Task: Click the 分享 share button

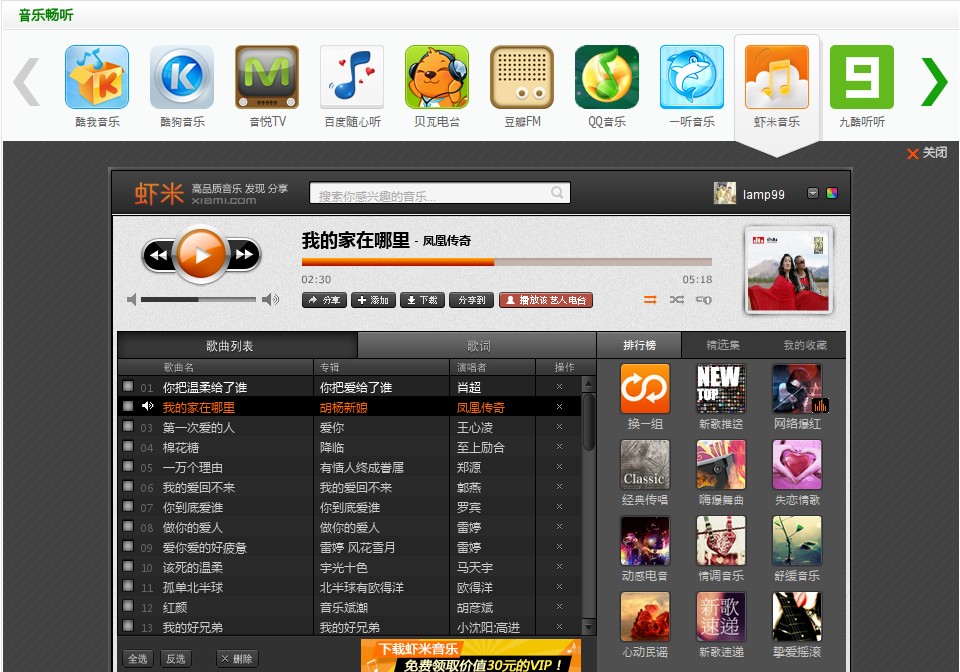Action: pyautogui.click(x=324, y=300)
